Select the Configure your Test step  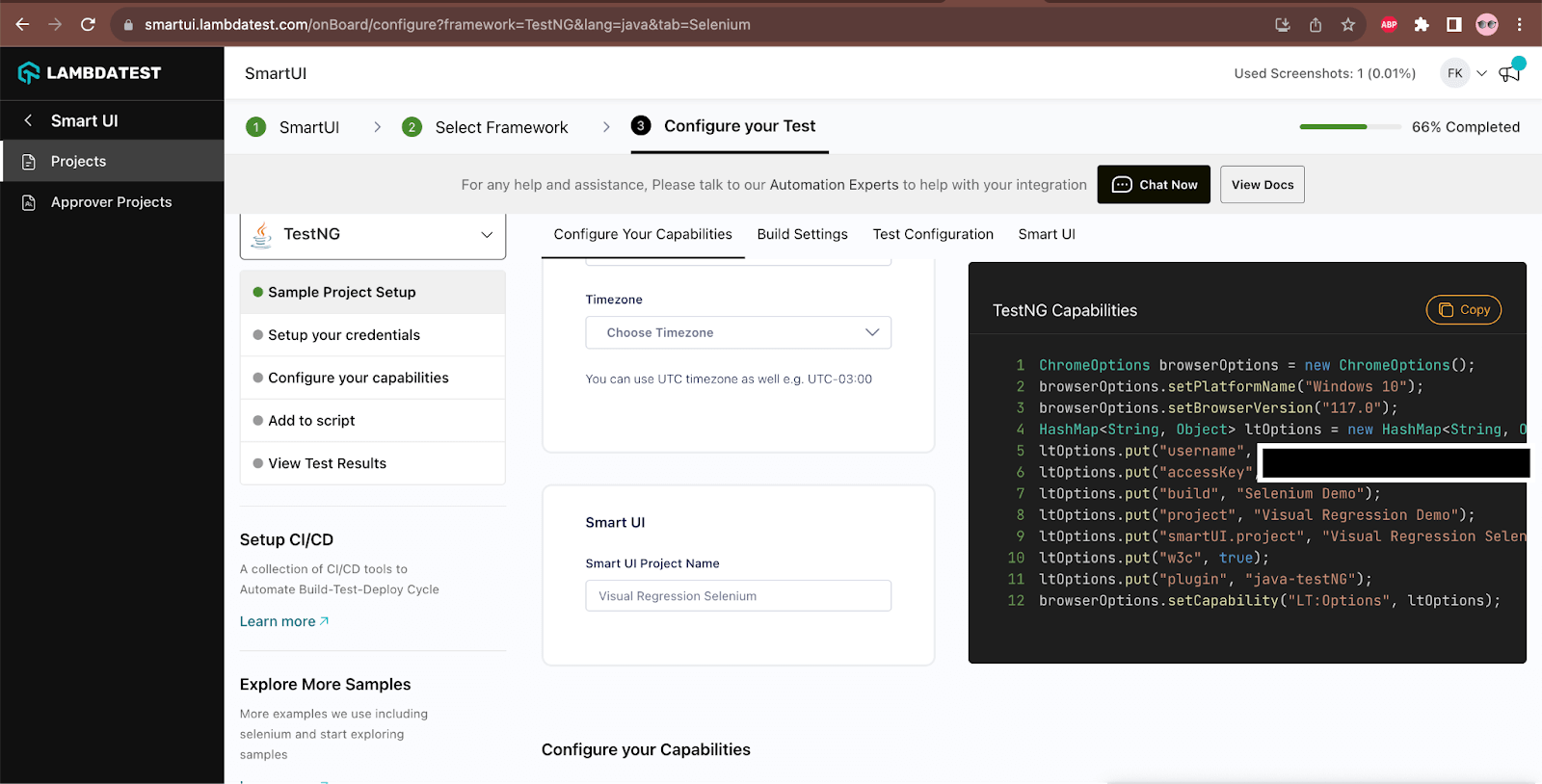(730, 126)
